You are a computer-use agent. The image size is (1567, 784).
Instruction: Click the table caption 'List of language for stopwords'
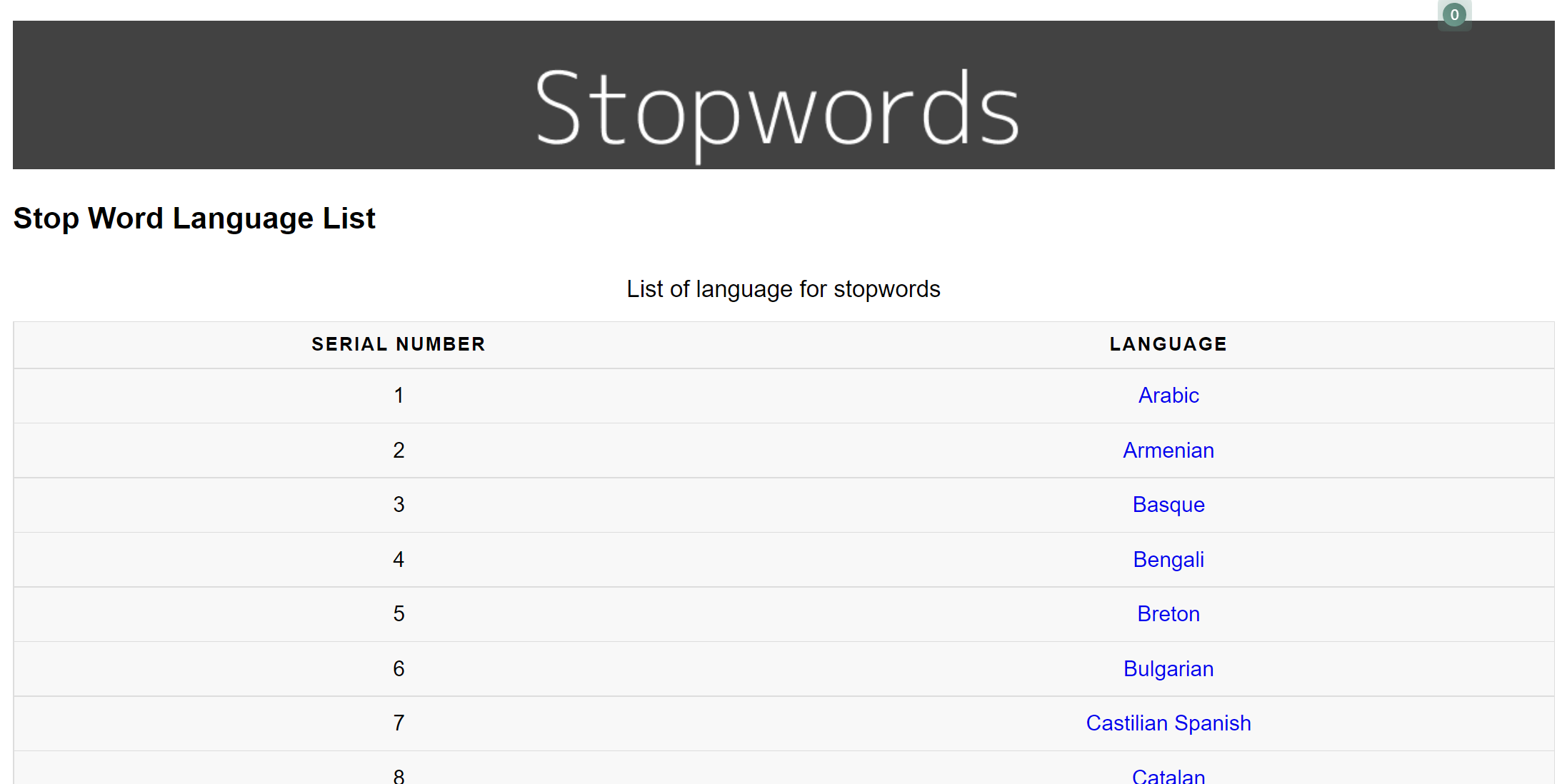783,289
